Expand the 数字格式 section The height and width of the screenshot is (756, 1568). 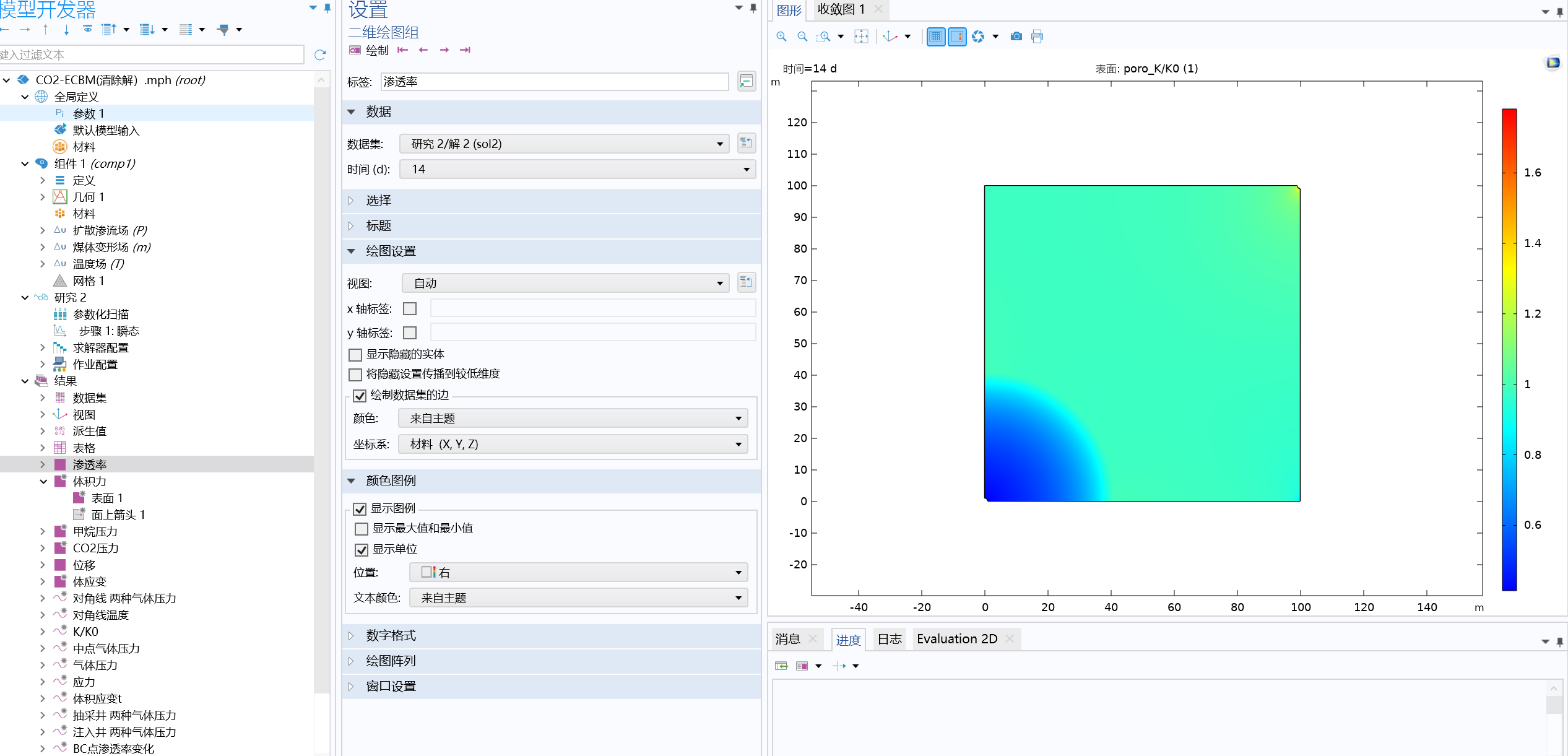[391, 636]
